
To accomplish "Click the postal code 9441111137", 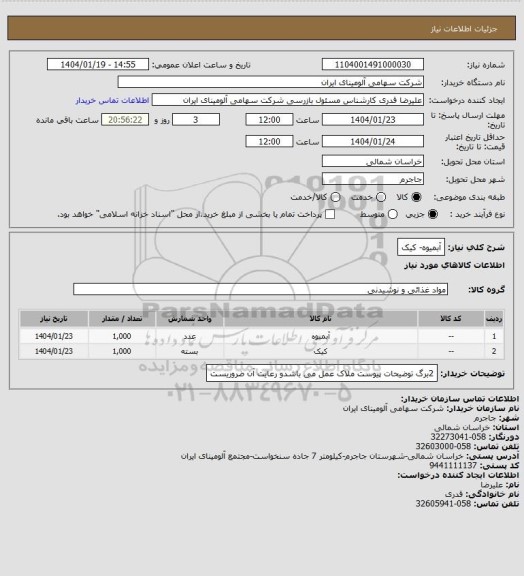I will point(453,465).
